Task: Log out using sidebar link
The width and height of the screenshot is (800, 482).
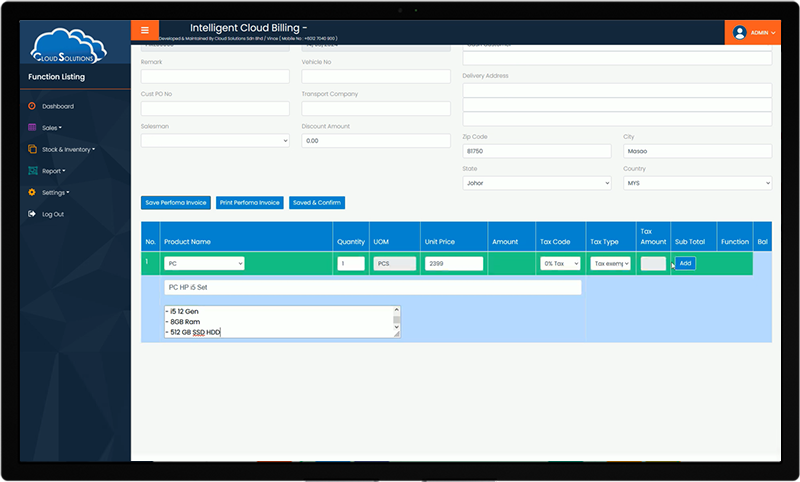Action: click(x=53, y=214)
